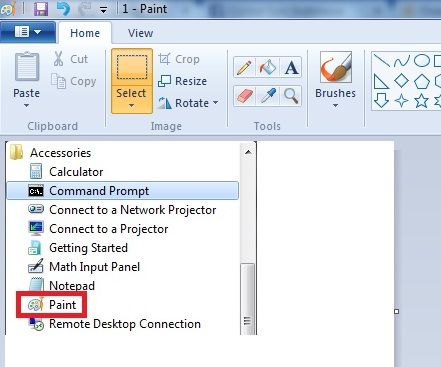Click Calculator in the pasted menu list
This screenshot has width=441, height=367.
tap(66, 172)
